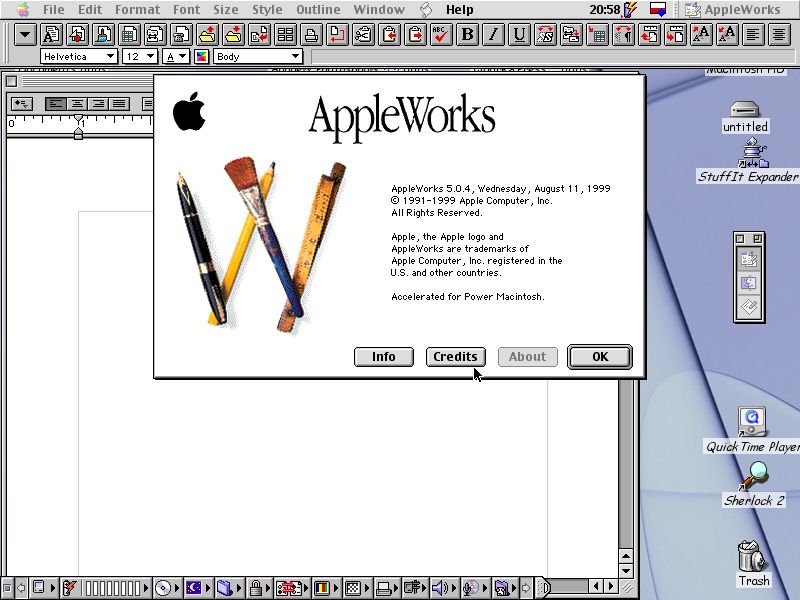Click the tile windows grid icon
Screen dimensions: 800x600
pos(285,35)
